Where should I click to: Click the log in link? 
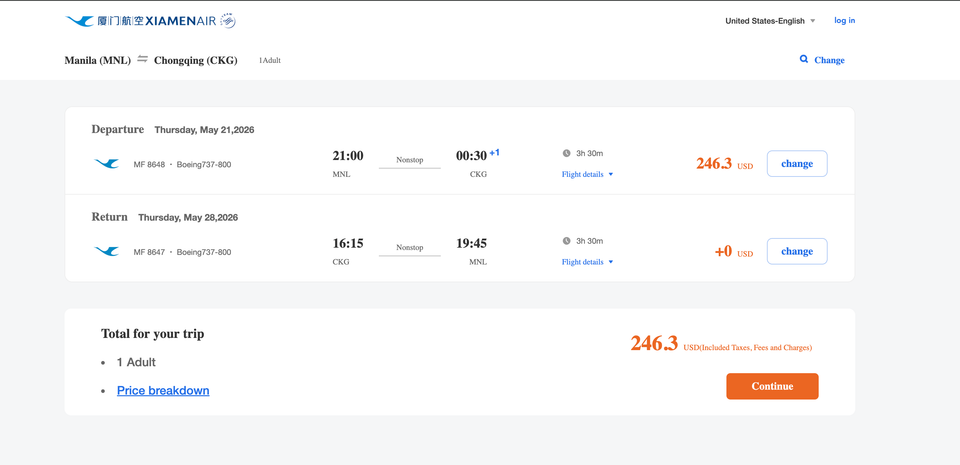[x=844, y=20]
